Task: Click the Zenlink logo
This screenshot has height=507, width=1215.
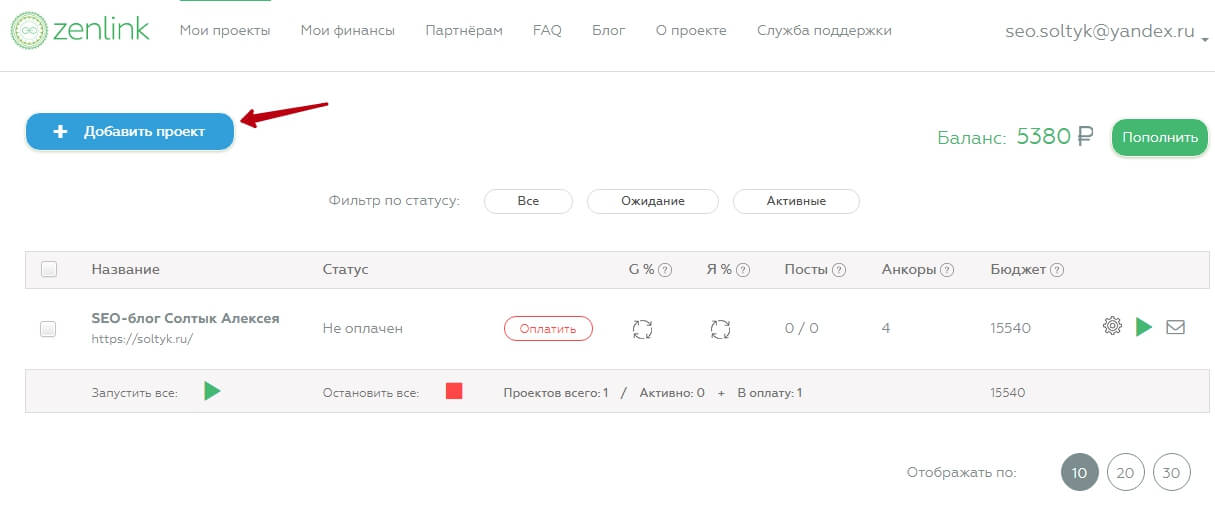Action: coord(80,31)
